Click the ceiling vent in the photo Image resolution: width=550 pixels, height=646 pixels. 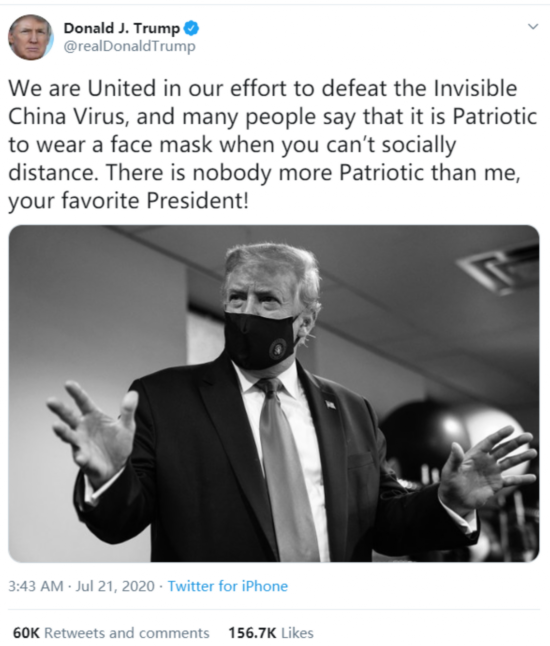click(499, 269)
